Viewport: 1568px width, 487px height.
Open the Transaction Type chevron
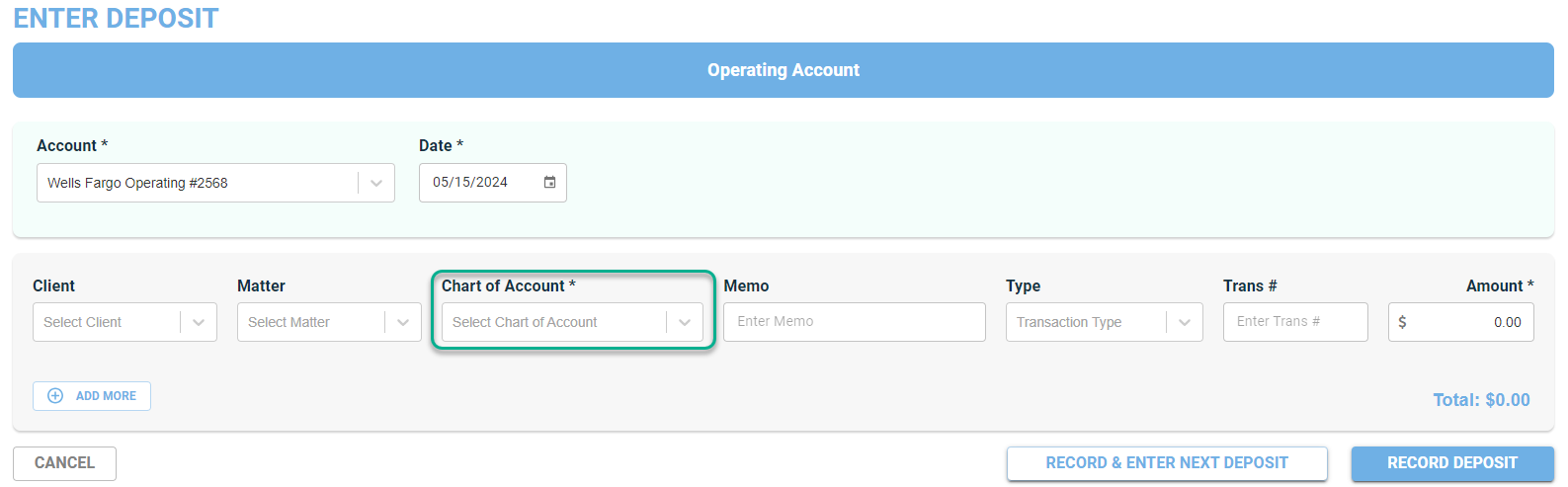click(x=1185, y=322)
